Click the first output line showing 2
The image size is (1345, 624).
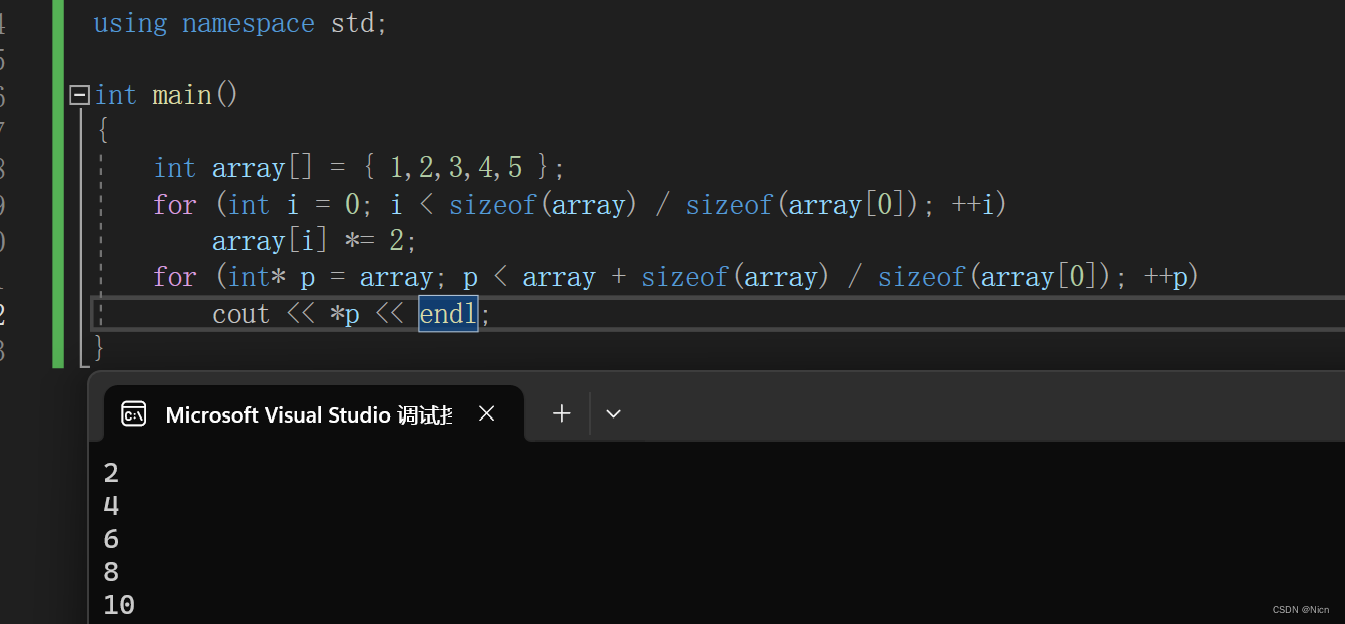tap(110, 471)
